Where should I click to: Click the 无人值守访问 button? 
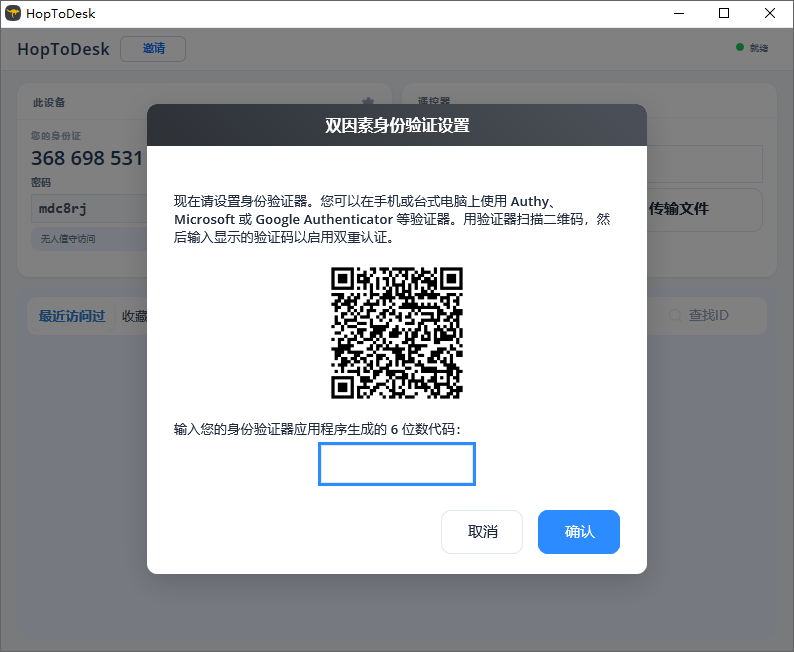coord(89,238)
